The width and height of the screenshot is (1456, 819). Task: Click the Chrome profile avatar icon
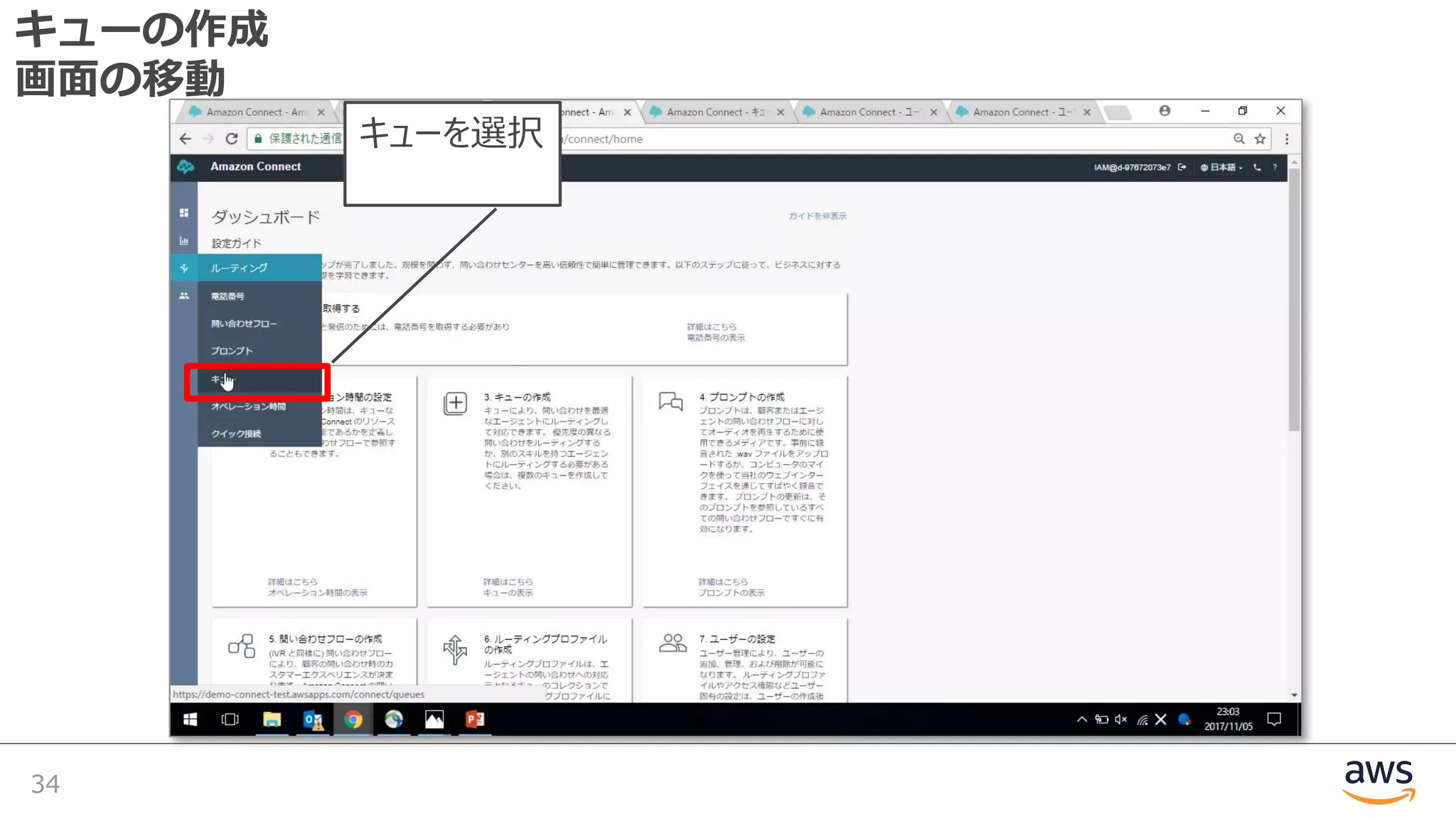click(1165, 111)
